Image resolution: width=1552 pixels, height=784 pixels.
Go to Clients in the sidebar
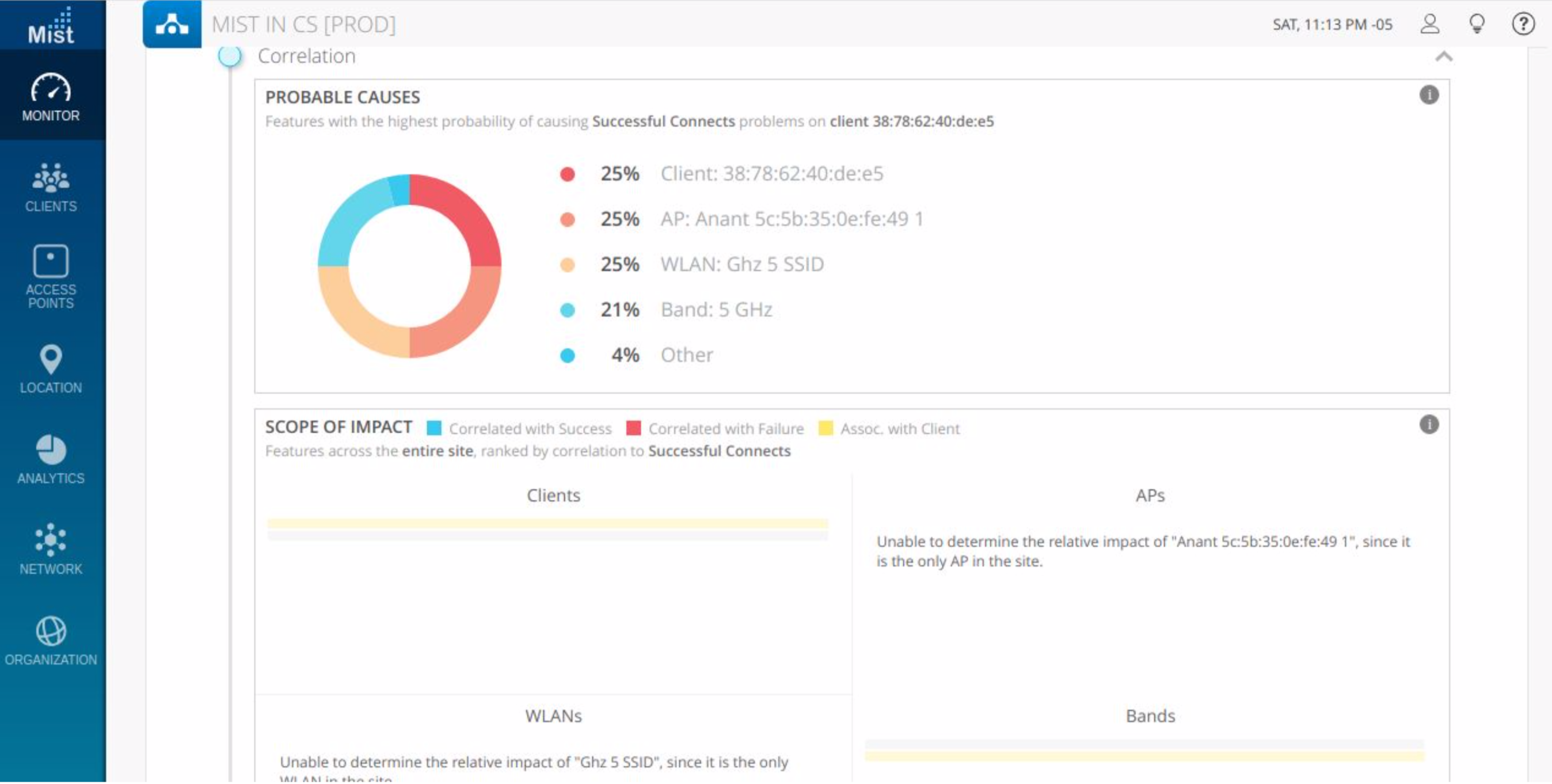(51, 188)
